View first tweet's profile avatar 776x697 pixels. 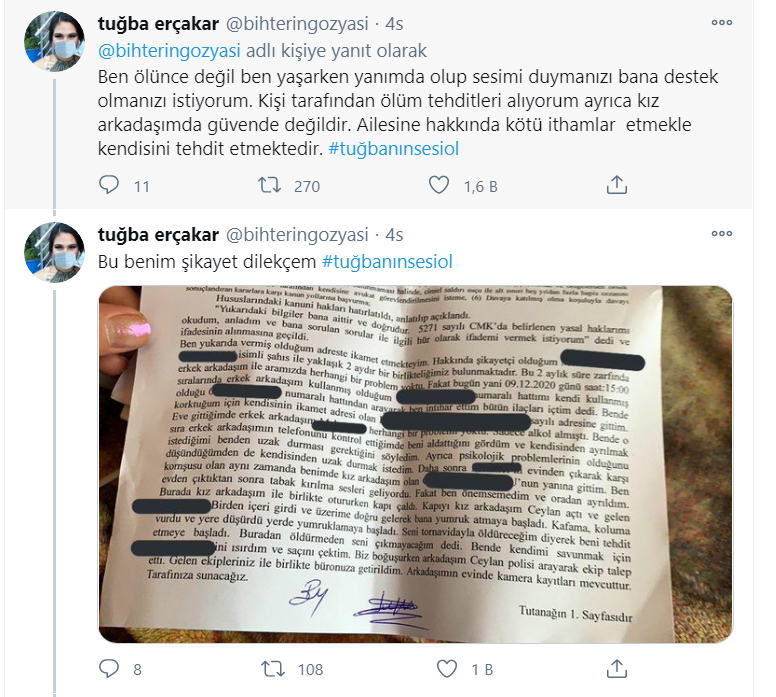(x=54, y=42)
